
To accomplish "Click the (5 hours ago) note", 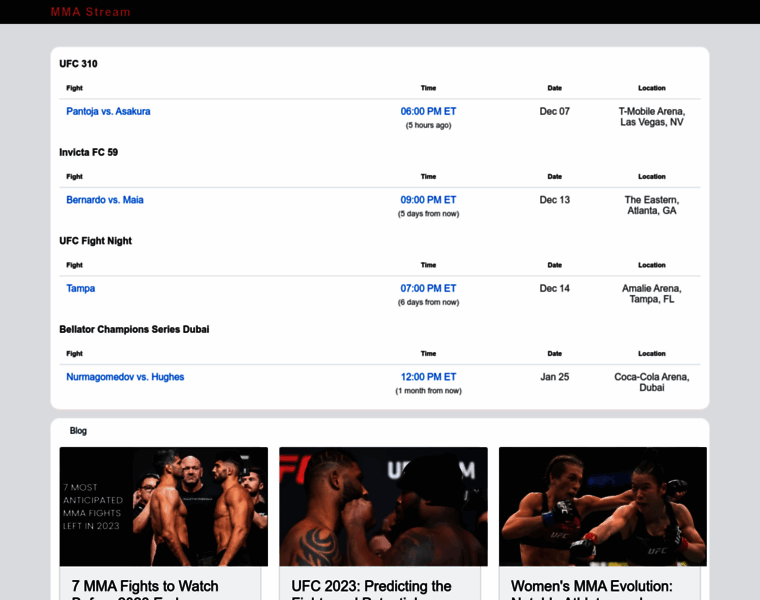I will (x=428, y=126).
